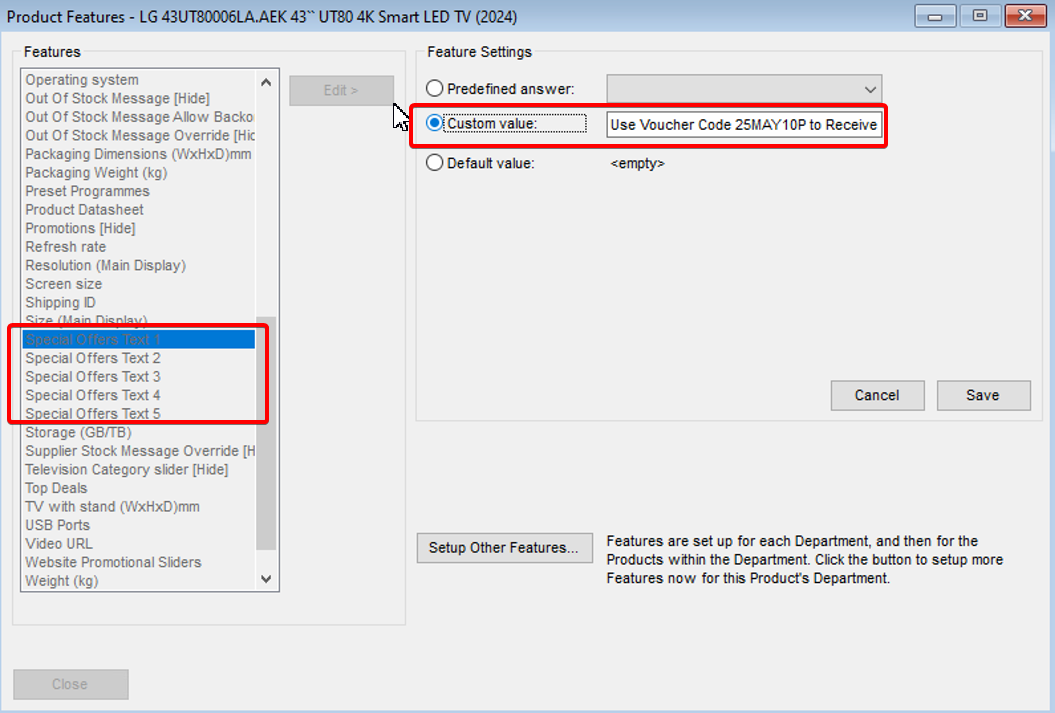This screenshot has height=713, width=1055.
Task: Choose the Storage (GB/TB) feature
Action: click(78, 432)
